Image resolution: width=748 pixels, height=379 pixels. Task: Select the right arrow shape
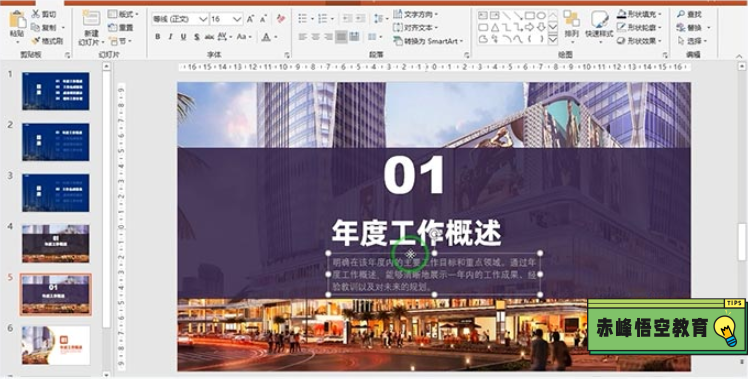[x=530, y=28]
